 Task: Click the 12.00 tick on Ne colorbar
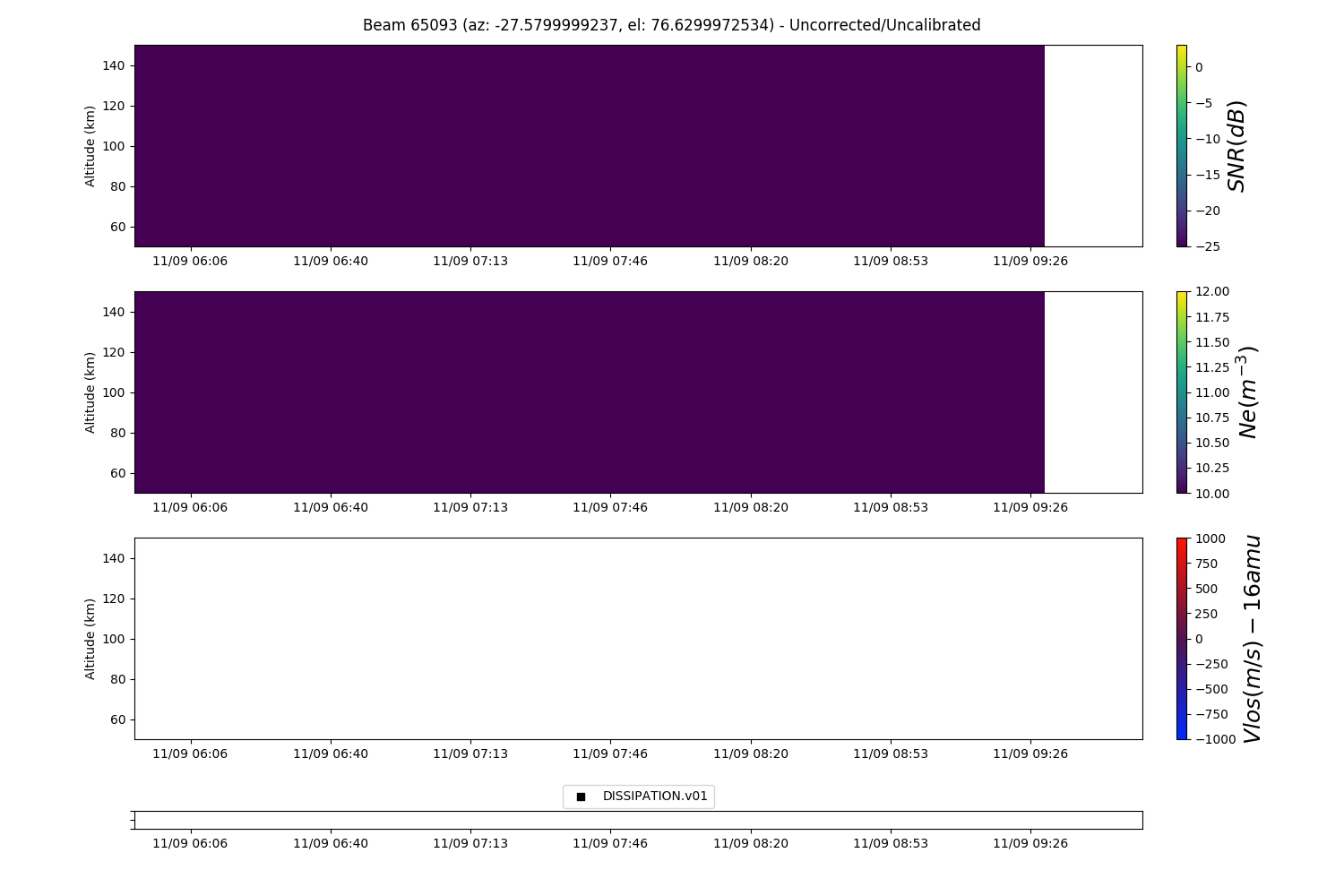[1211, 291]
